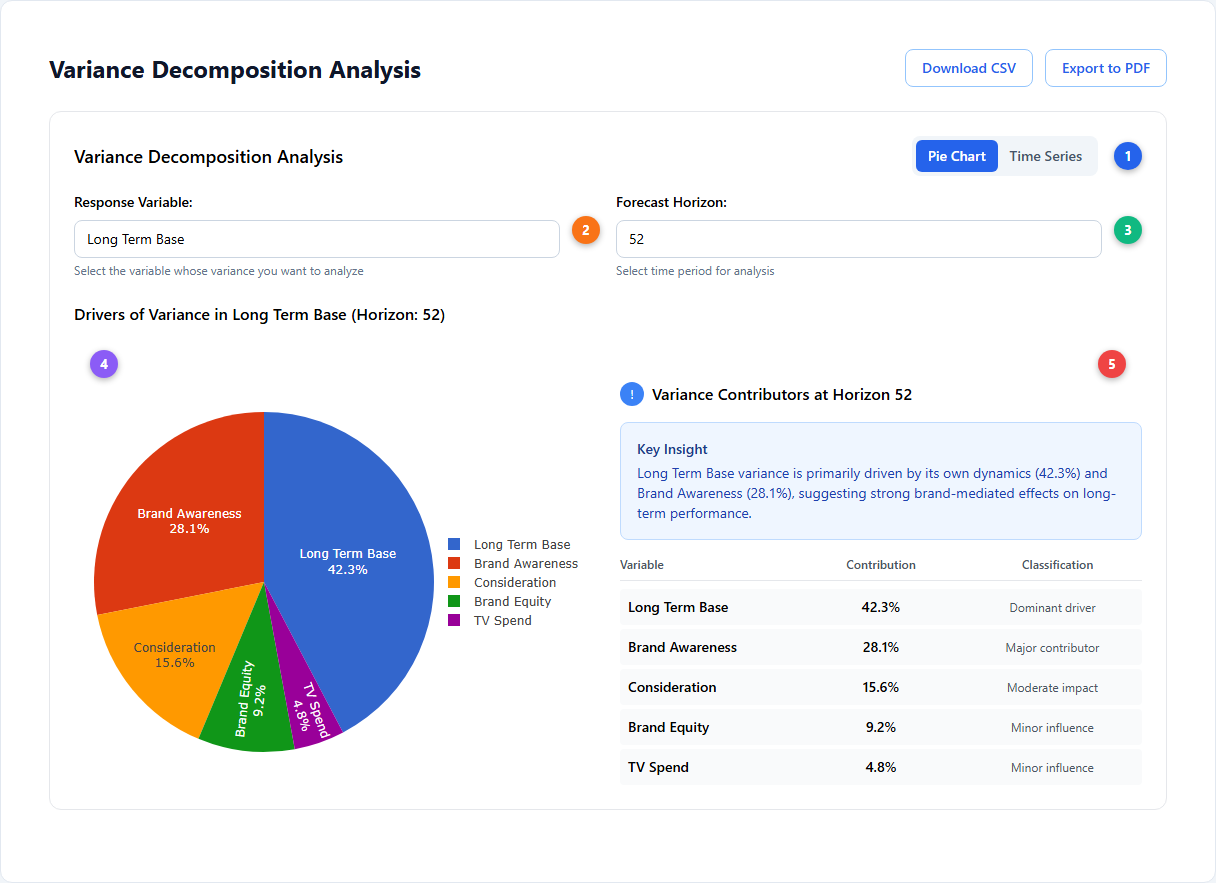The width and height of the screenshot is (1216, 883).
Task: Click the Major contributor classification
Action: pos(1052,648)
